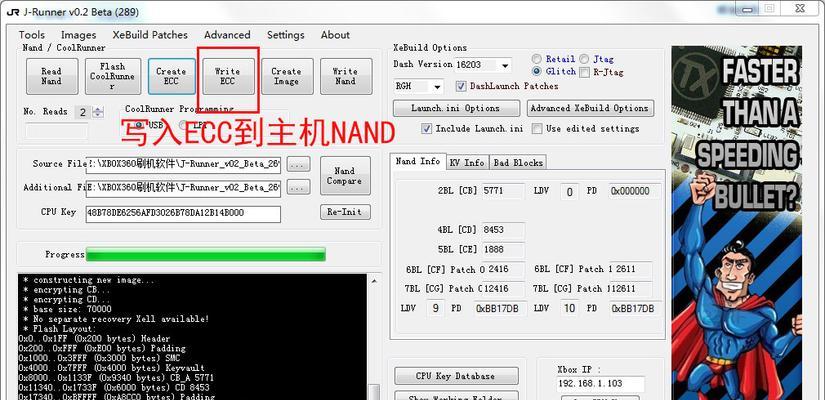Select the Jtag radio button

(x=584, y=59)
